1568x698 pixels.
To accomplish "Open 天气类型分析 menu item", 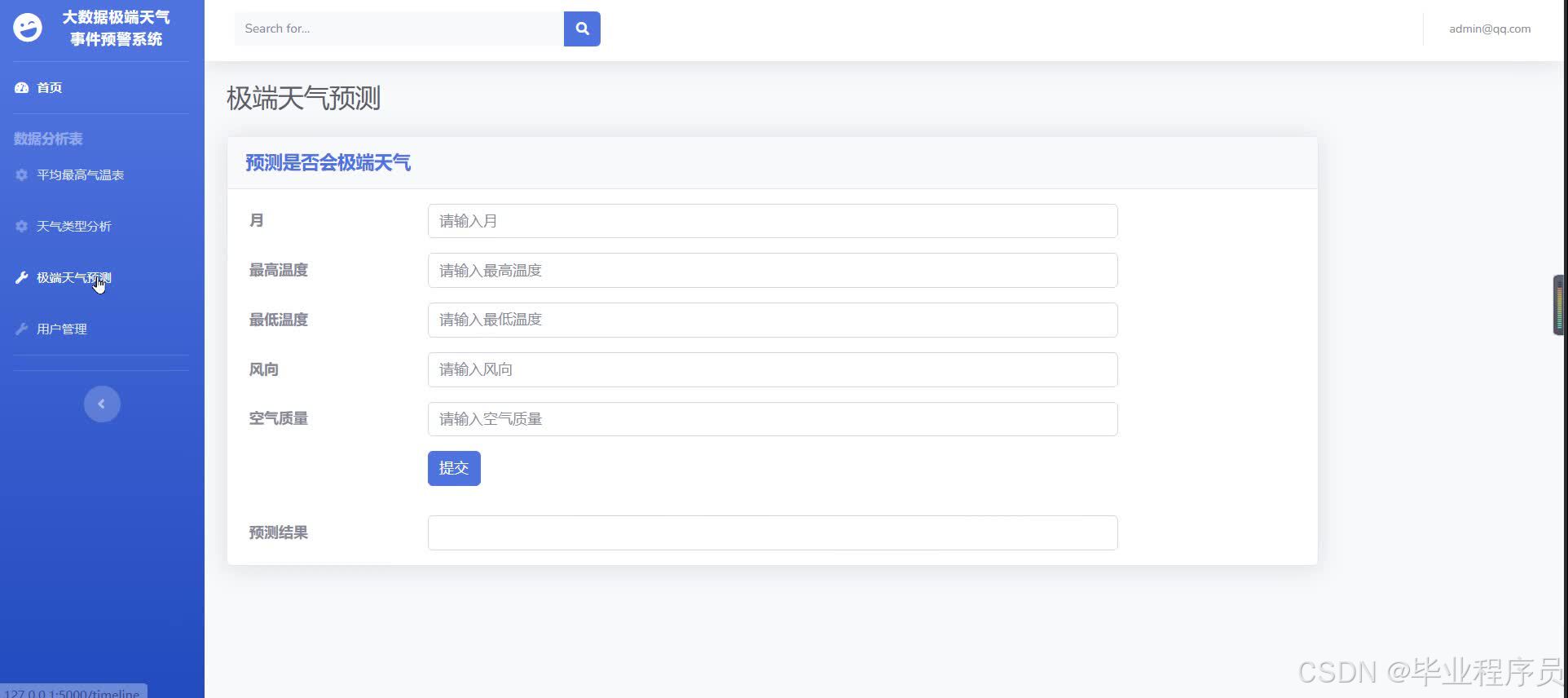I will point(74,226).
